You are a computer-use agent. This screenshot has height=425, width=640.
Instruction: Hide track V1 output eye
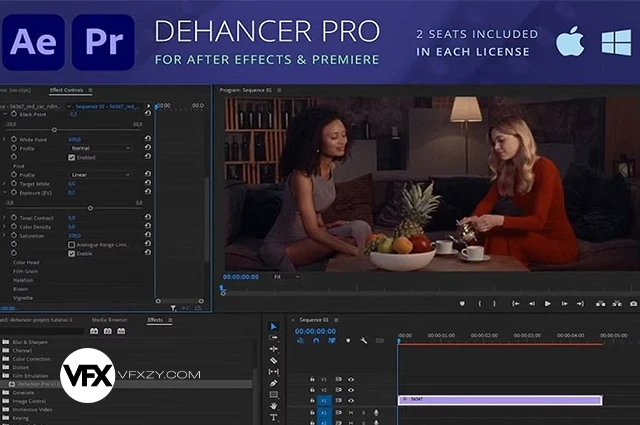351,401
